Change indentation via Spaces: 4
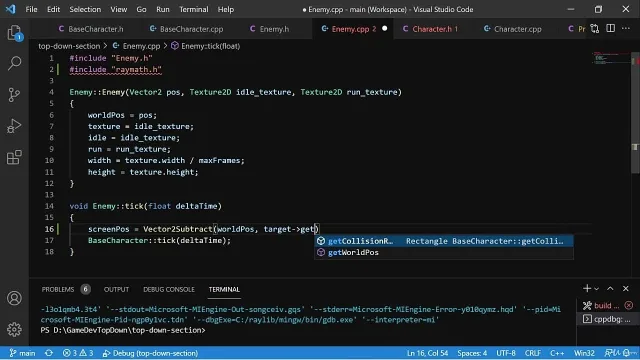640x360 pixels. pos(472,353)
